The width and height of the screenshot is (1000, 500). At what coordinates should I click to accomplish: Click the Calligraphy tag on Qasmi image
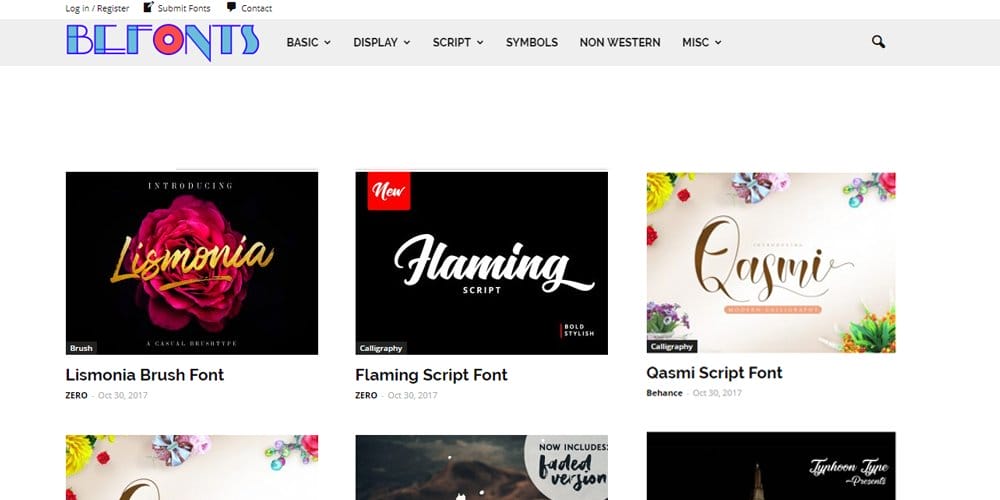point(672,346)
